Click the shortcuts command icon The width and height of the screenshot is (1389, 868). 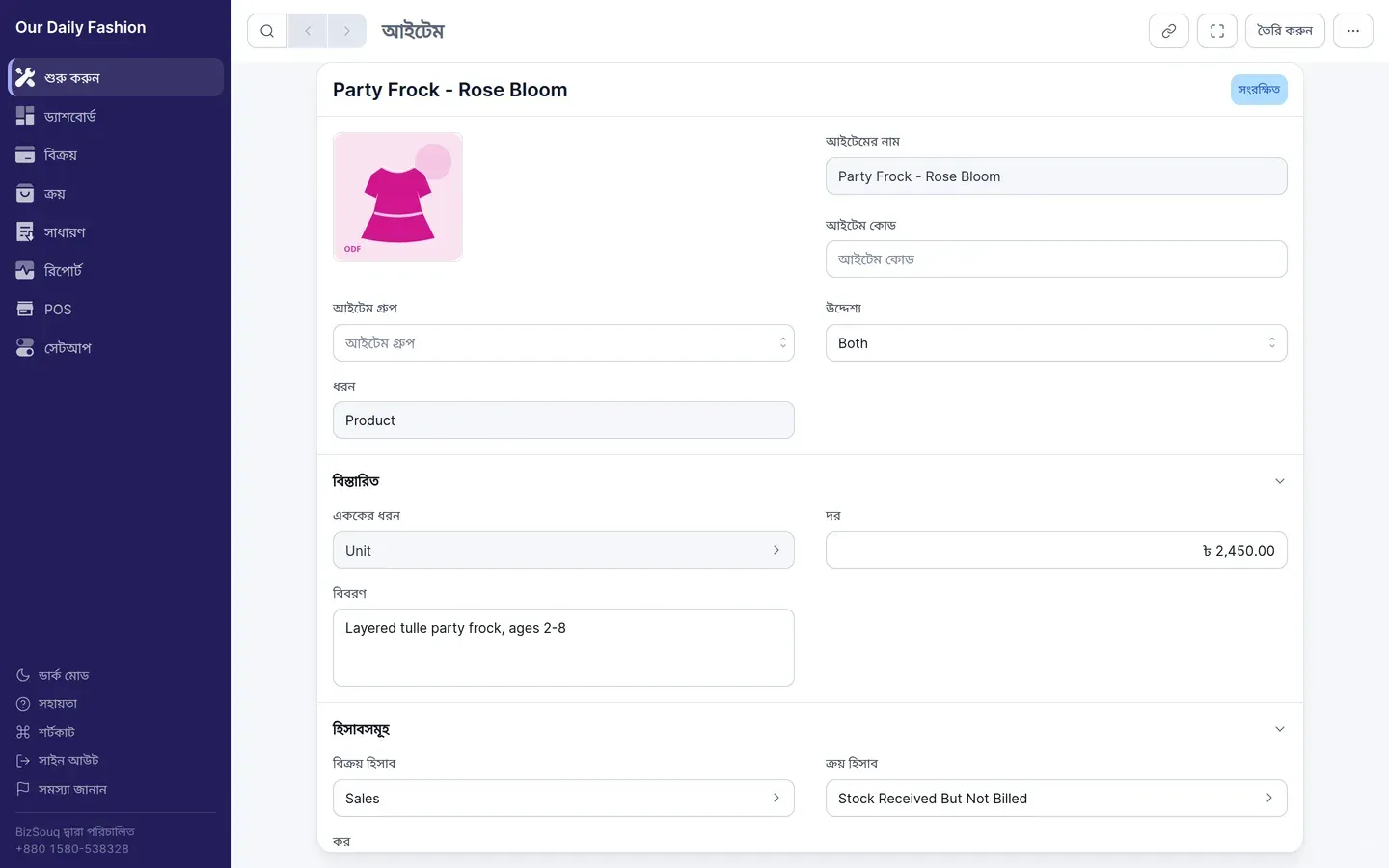pyautogui.click(x=23, y=732)
